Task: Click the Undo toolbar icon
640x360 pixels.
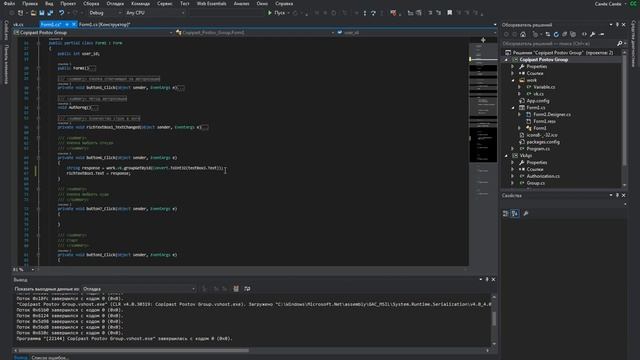Action: click(62, 13)
